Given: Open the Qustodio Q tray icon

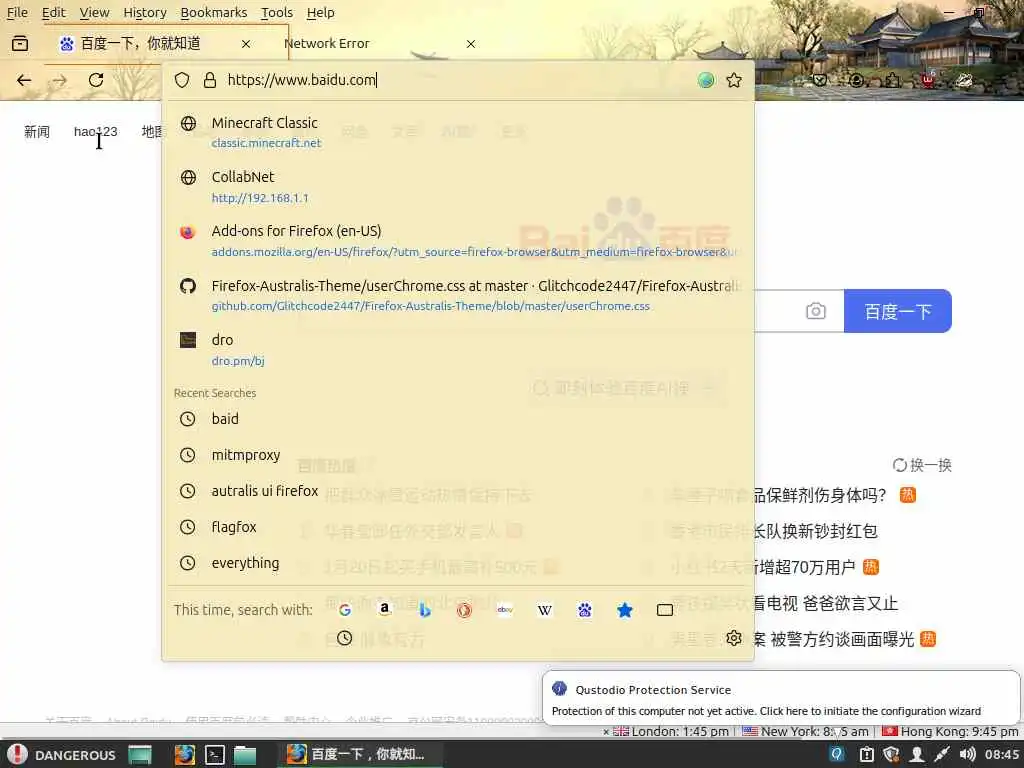Looking at the screenshot, I should (837, 755).
